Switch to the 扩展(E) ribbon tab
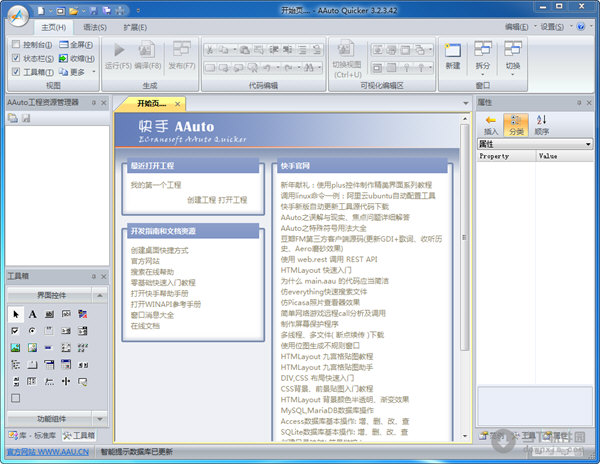 pos(135,28)
